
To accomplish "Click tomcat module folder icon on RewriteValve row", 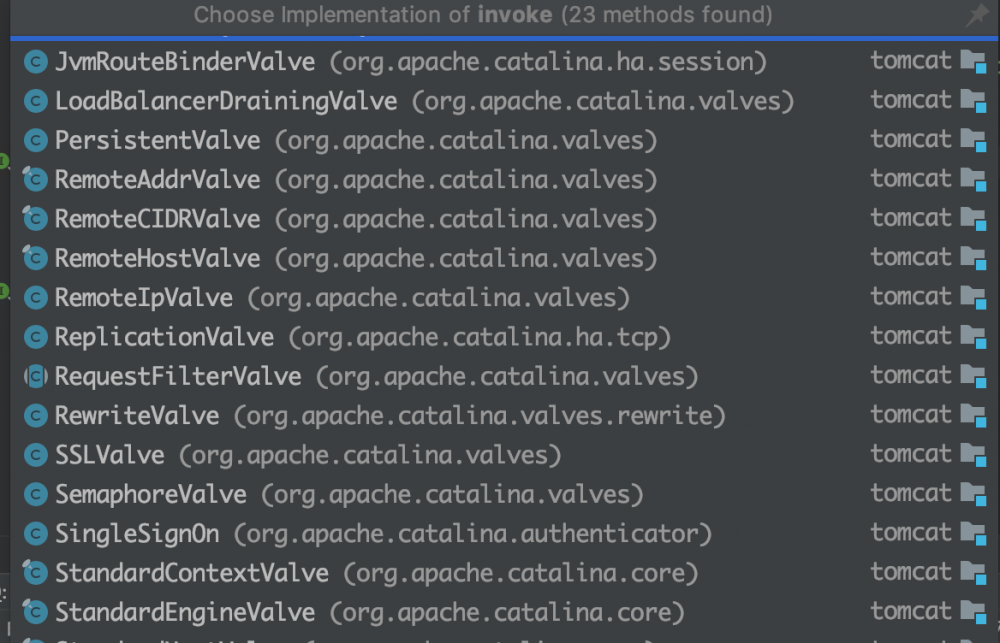I will [x=972, y=416].
